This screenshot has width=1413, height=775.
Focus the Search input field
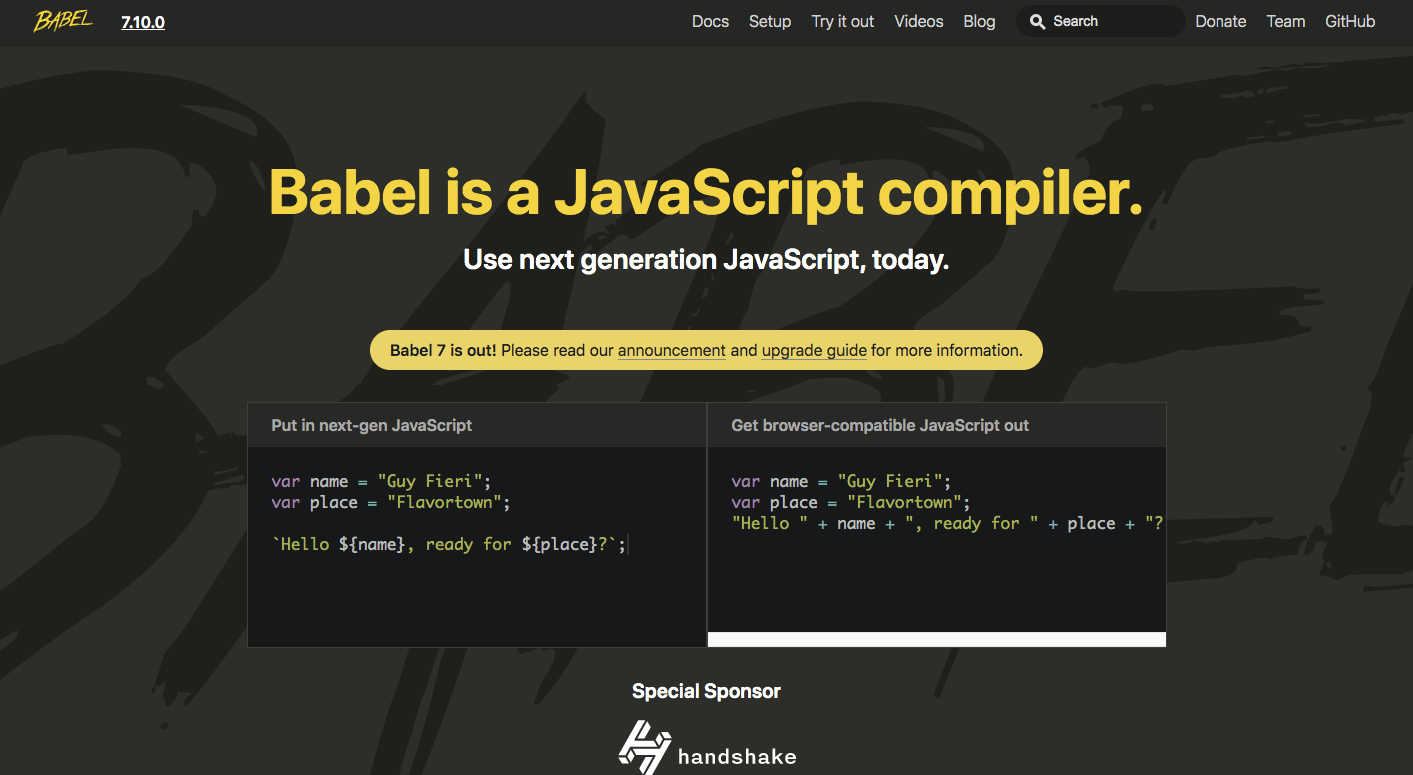click(x=1100, y=21)
